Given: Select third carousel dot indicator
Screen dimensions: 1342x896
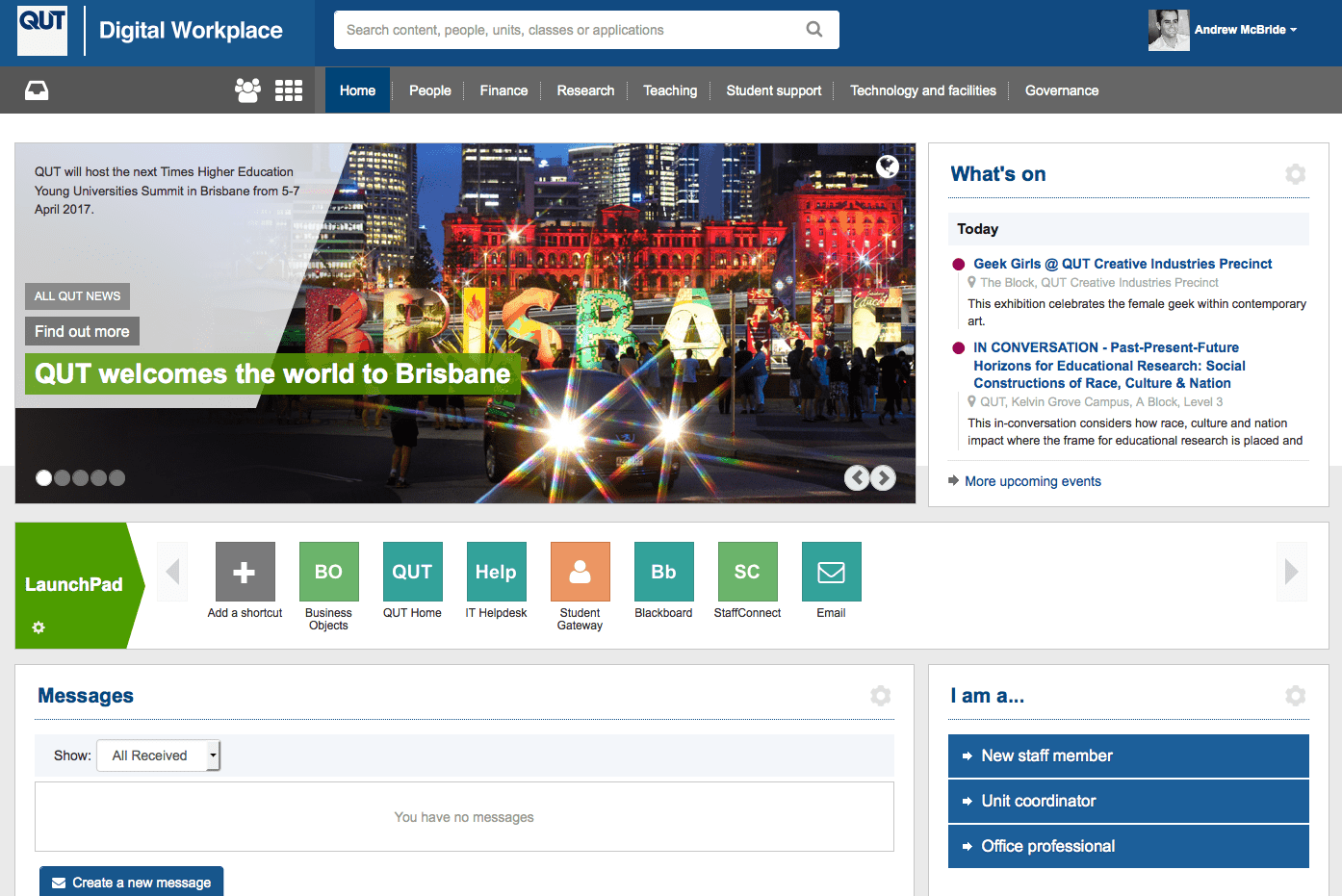Looking at the screenshot, I should [80, 477].
